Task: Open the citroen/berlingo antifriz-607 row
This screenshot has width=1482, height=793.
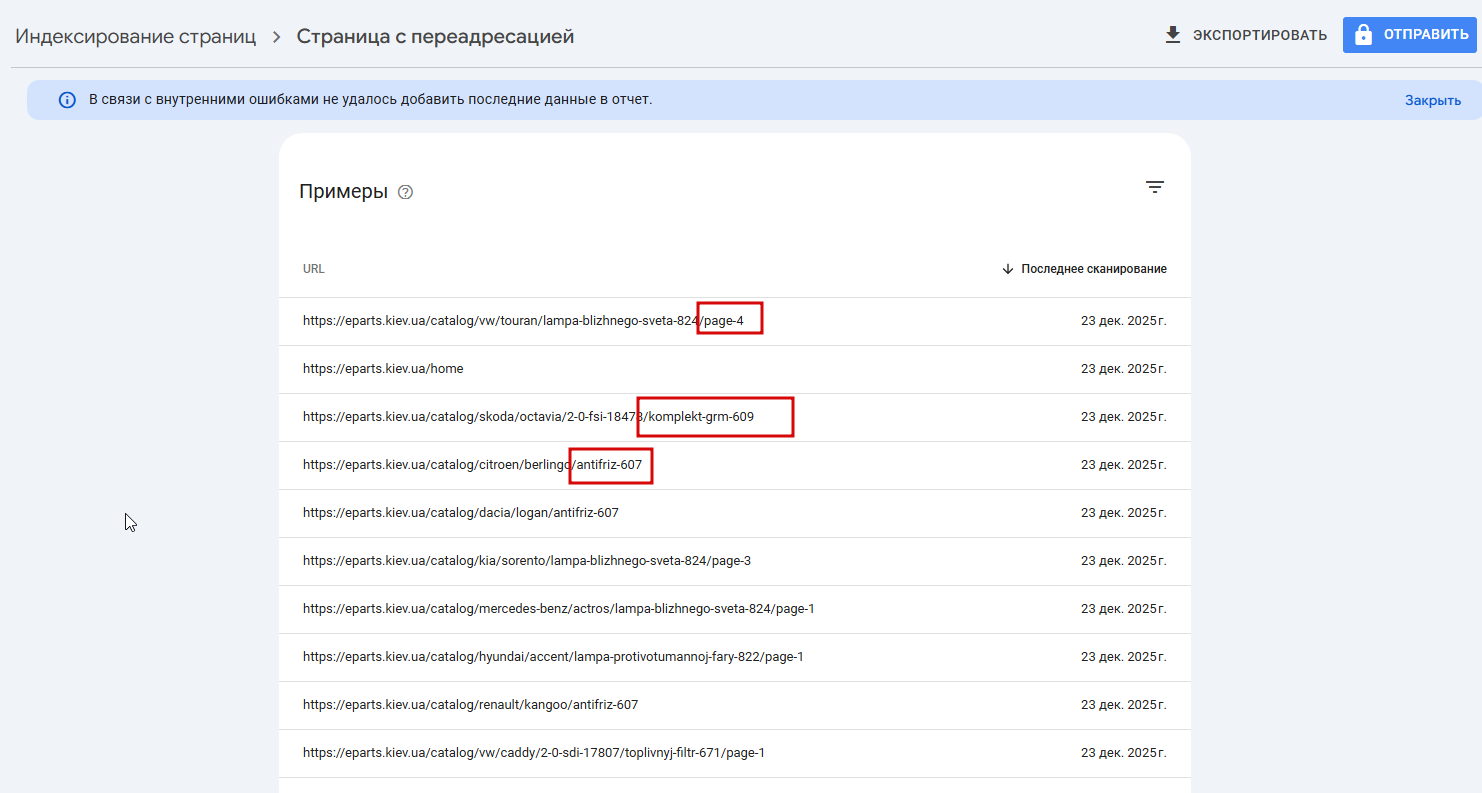Action: tap(735, 465)
